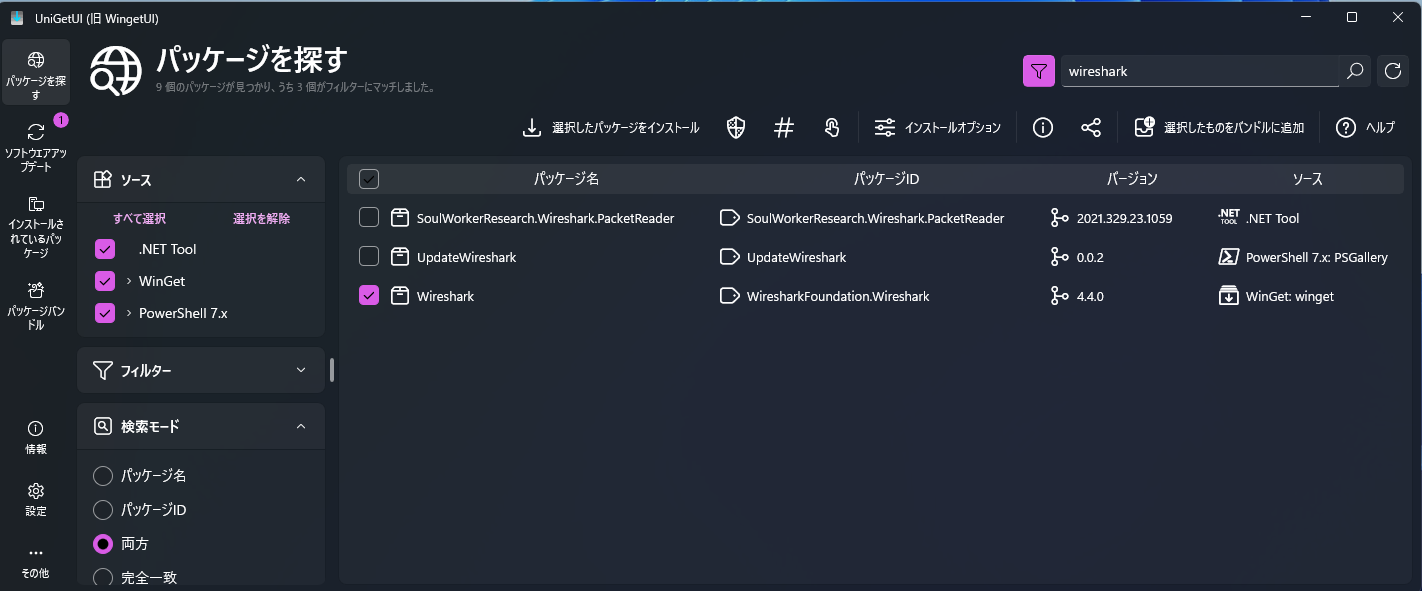The height and width of the screenshot is (591, 1422).
Task: Open the パッケージを探す sidebar page
Action: (x=36, y=73)
